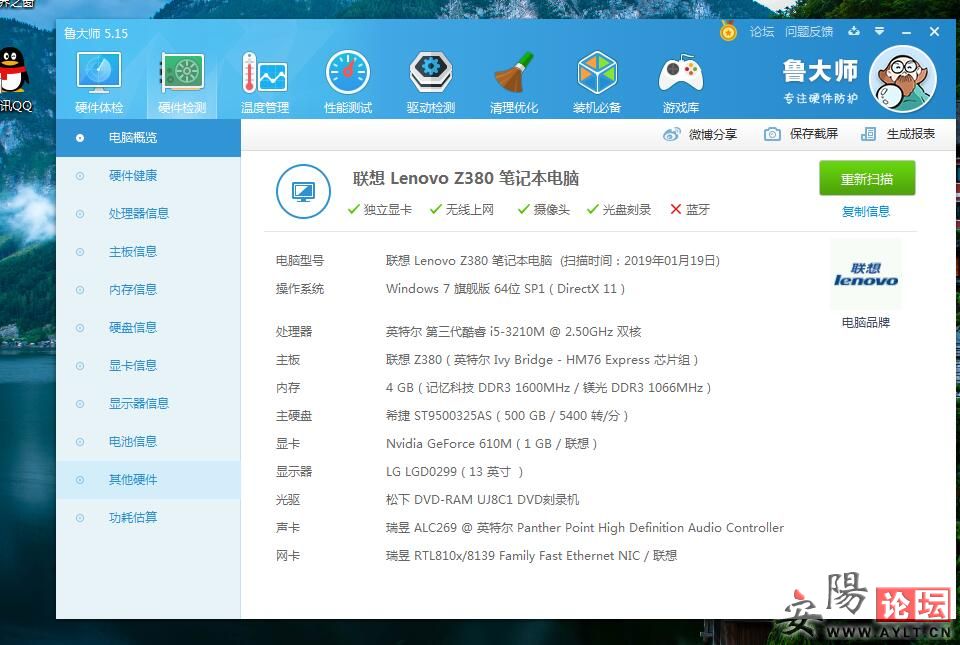Click the gold medal icon in title bar
The image size is (960, 645).
(728, 31)
